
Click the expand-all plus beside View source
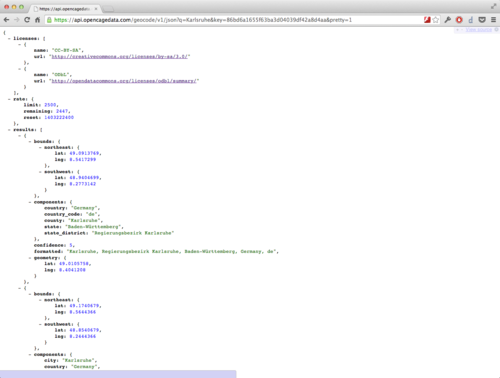pyautogui.click(x=457, y=30)
